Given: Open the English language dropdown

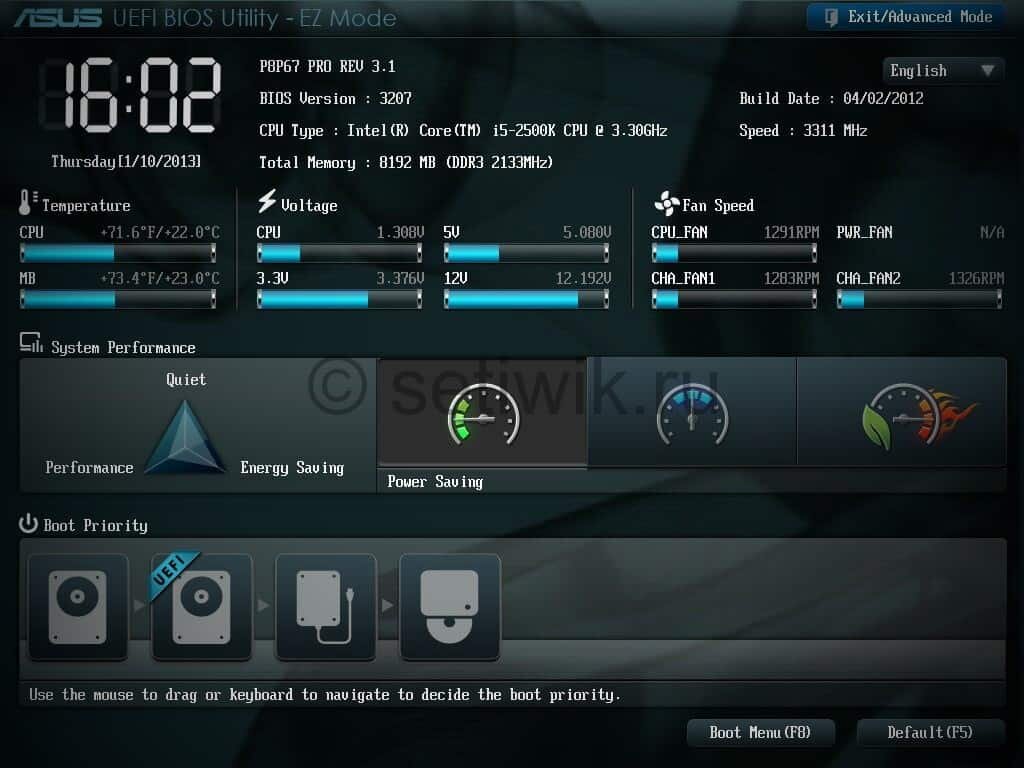Looking at the screenshot, I should click(x=941, y=70).
